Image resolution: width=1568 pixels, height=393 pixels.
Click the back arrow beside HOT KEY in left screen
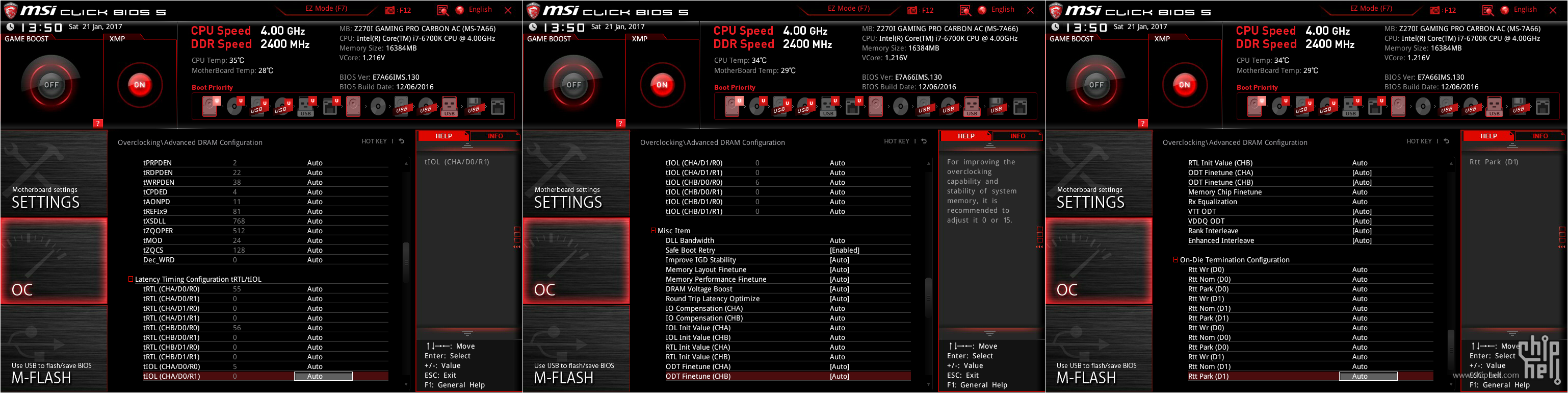402,141
